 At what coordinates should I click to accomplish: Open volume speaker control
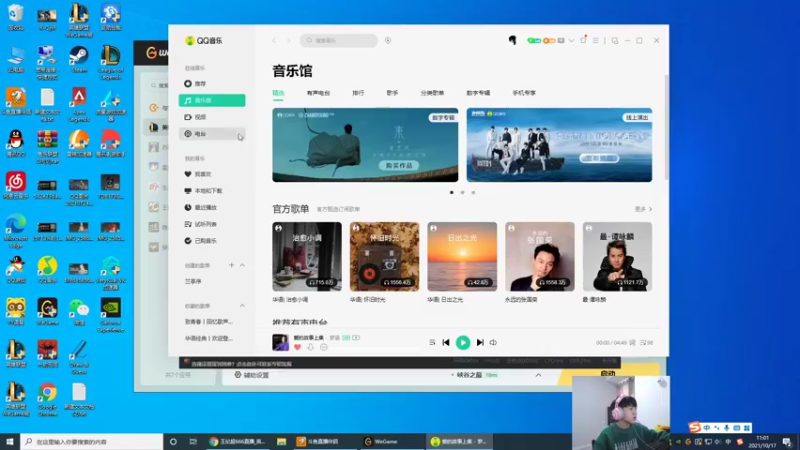point(493,342)
